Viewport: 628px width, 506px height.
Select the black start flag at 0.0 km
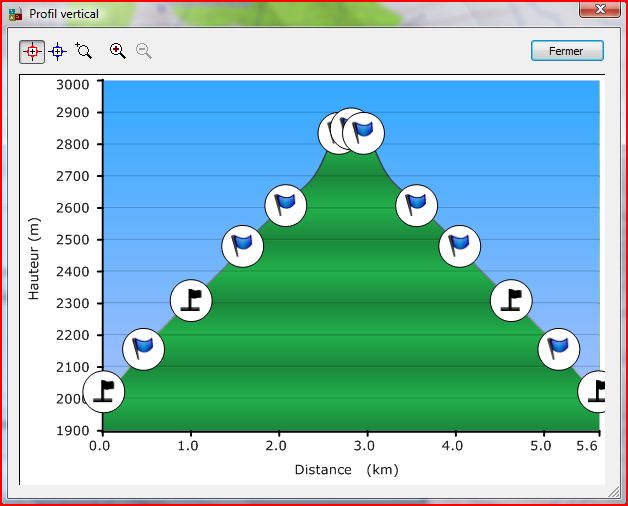103,391
